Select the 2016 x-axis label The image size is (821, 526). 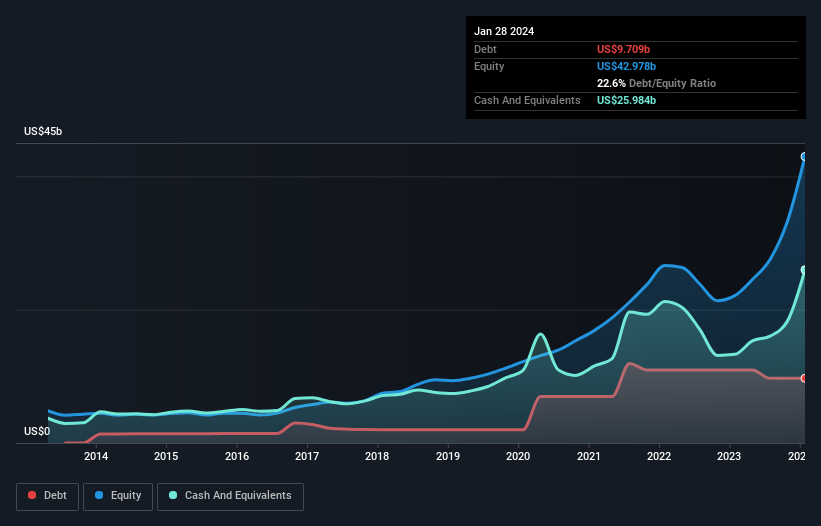coord(237,456)
